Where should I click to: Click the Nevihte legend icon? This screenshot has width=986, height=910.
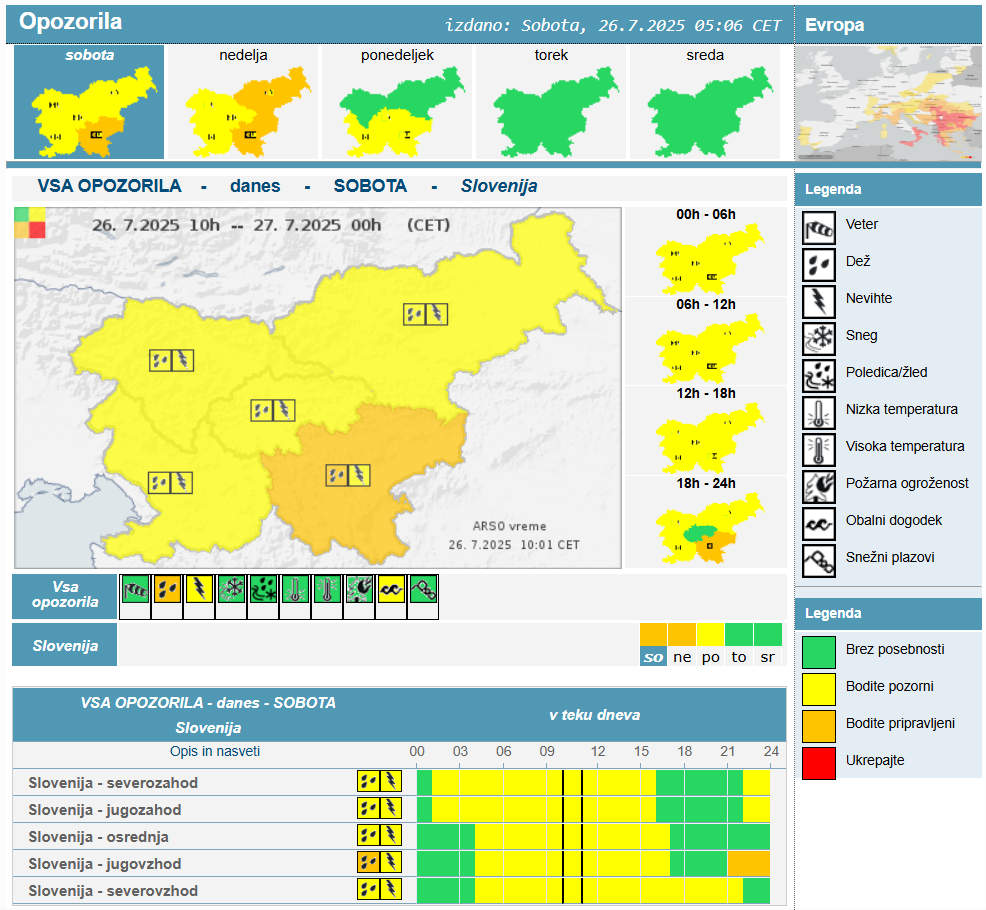click(x=819, y=302)
